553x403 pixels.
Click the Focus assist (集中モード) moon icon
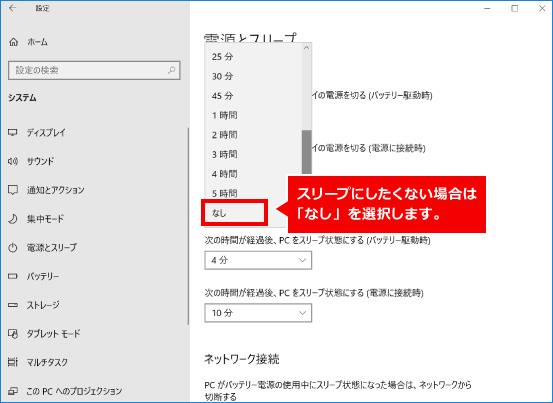13,219
